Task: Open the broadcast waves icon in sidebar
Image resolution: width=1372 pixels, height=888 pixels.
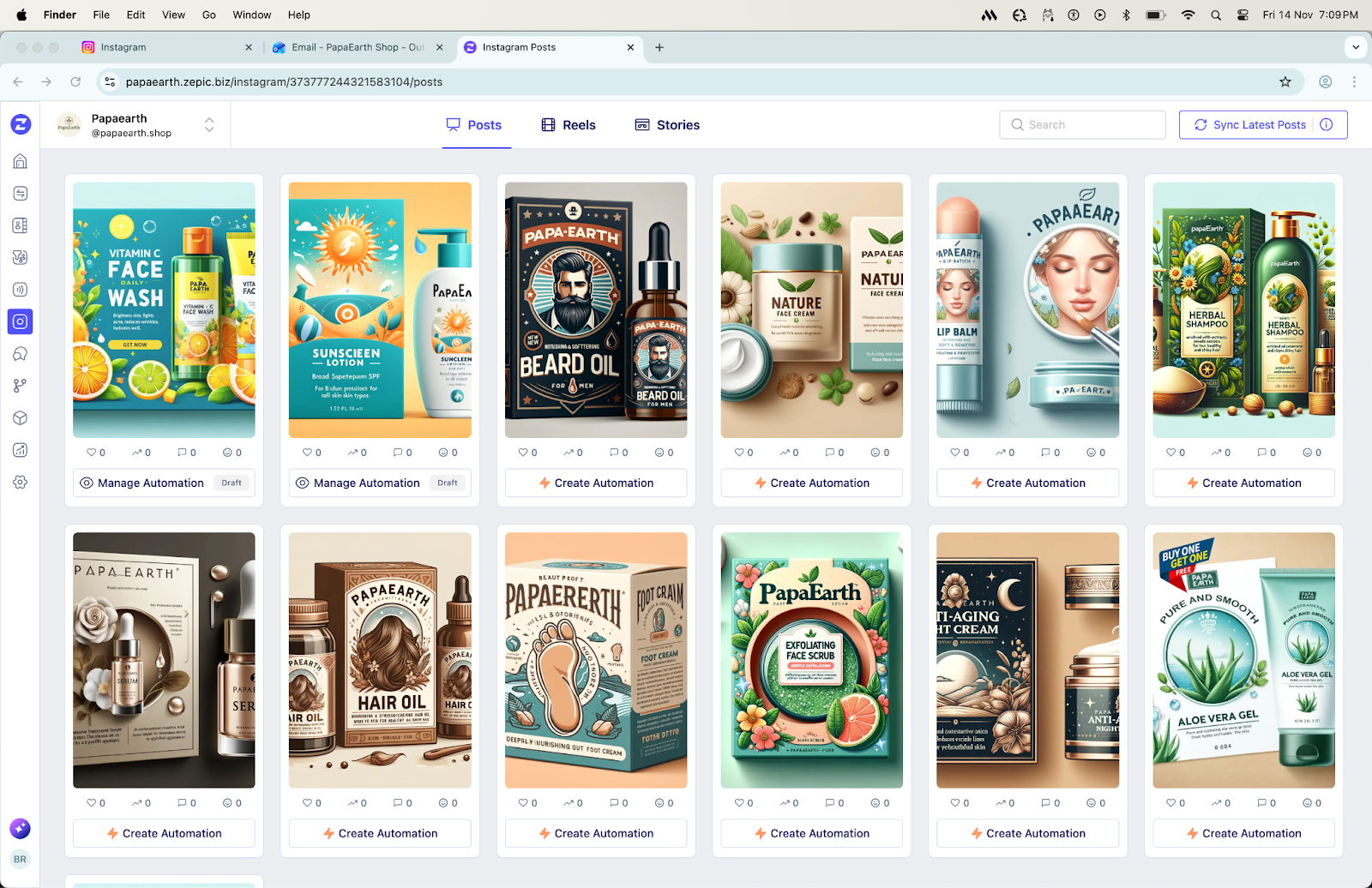Action: (x=21, y=290)
